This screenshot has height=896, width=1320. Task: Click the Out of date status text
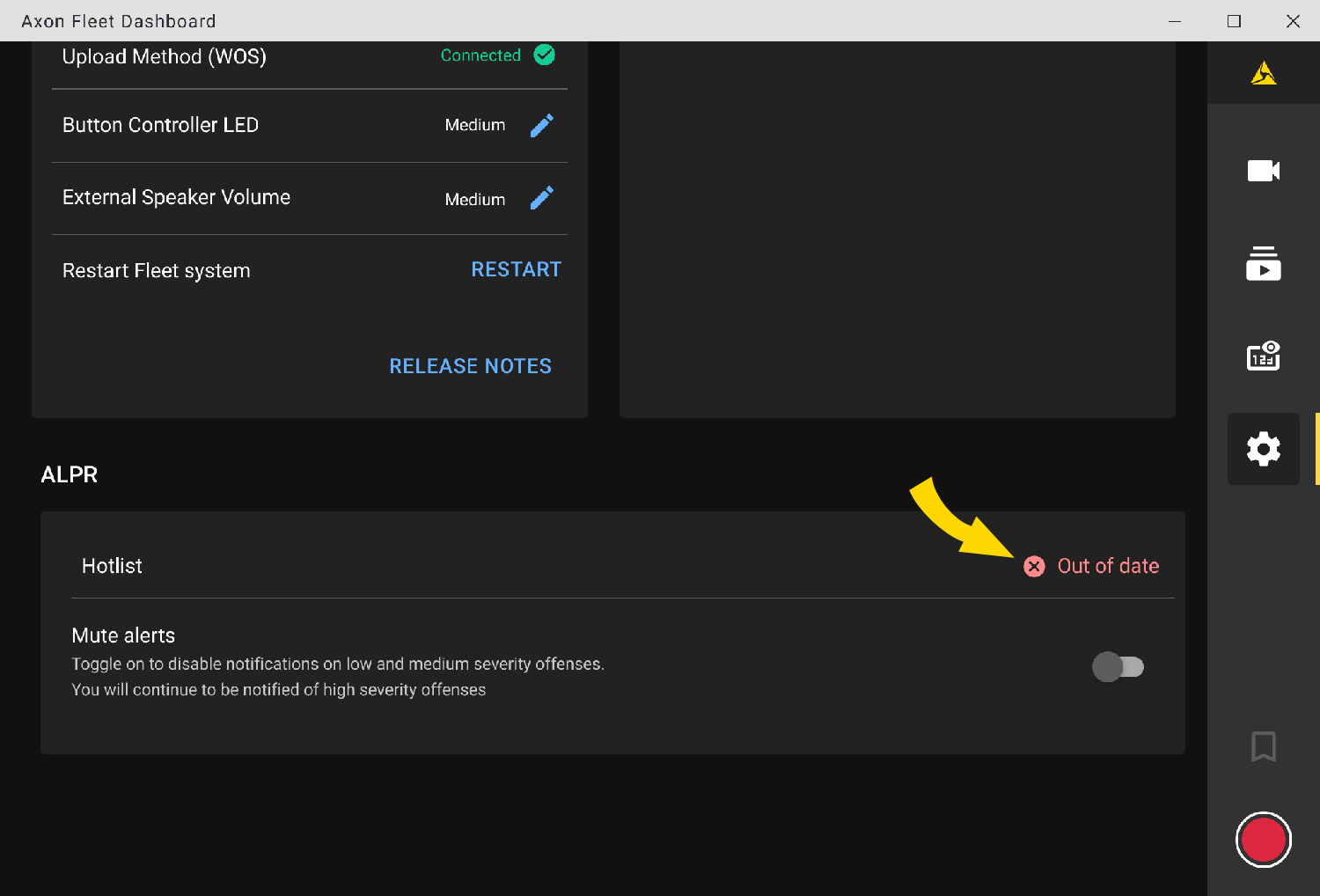[x=1108, y=566]
